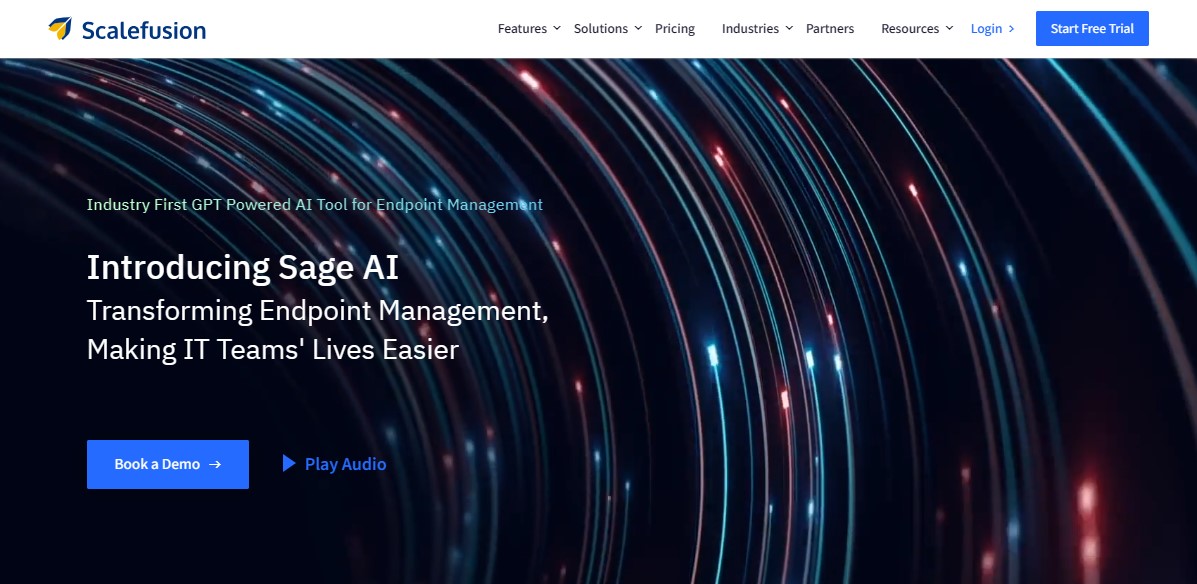Click the 'Industry First GPT Powered AI Tool' tagline
The height and width of the screenshot is (584, 1197).
(x=315, y=205)
